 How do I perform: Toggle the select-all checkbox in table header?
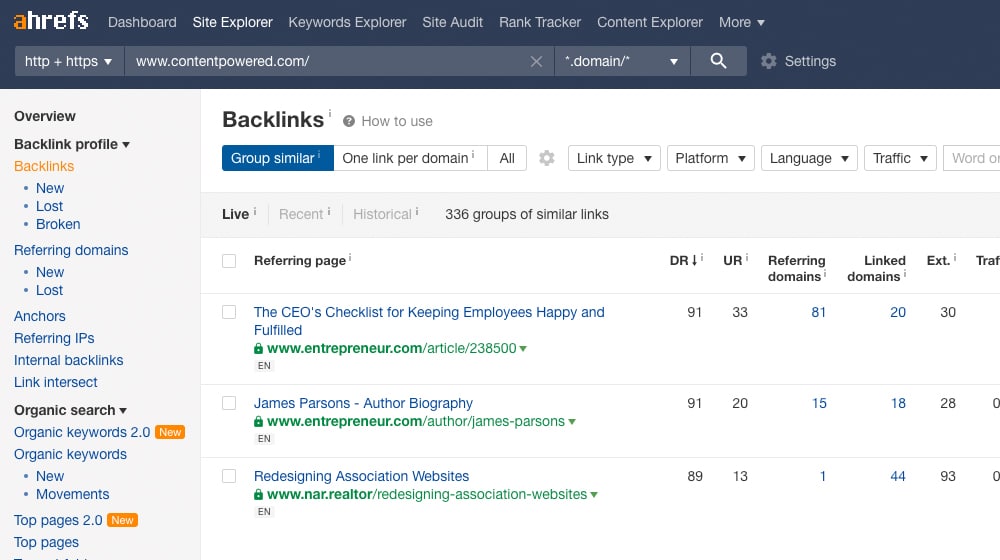click(229, 261)
